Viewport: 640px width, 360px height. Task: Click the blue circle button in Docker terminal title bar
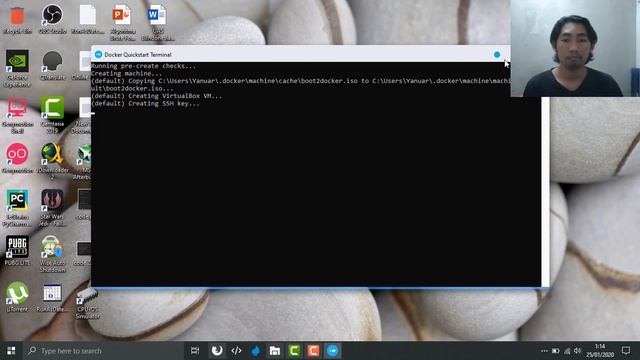(x=497, y=54)
